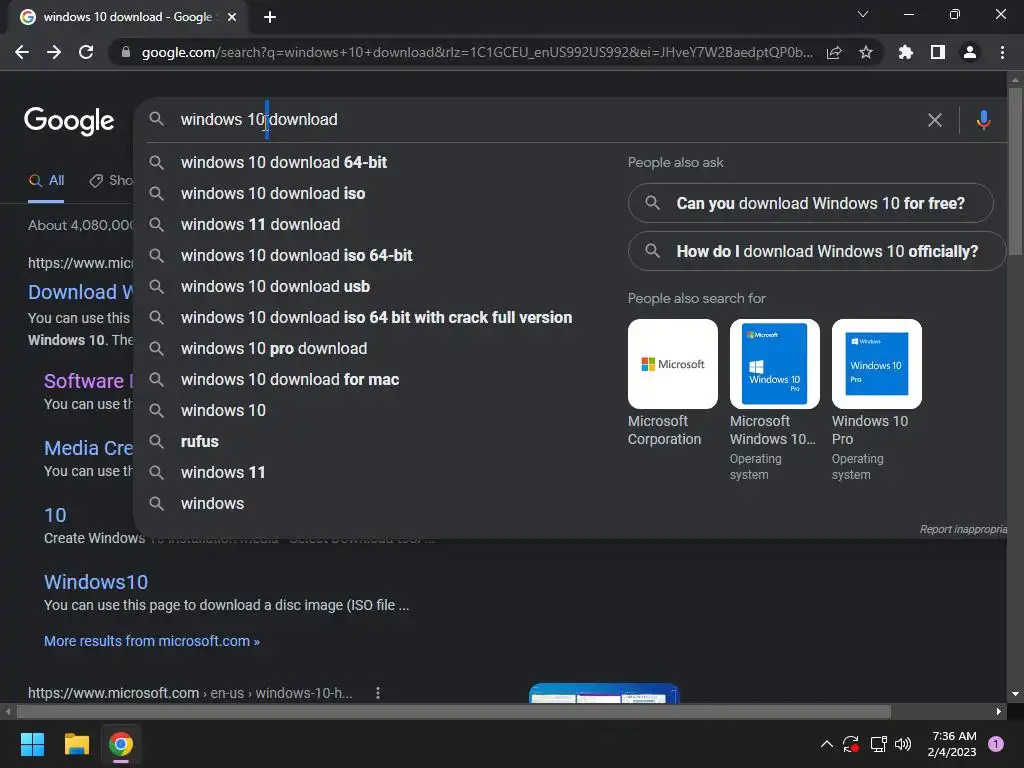The image size is (1024, 768).
Task: Share this page via address bar icon
Action: coord(834,52)
